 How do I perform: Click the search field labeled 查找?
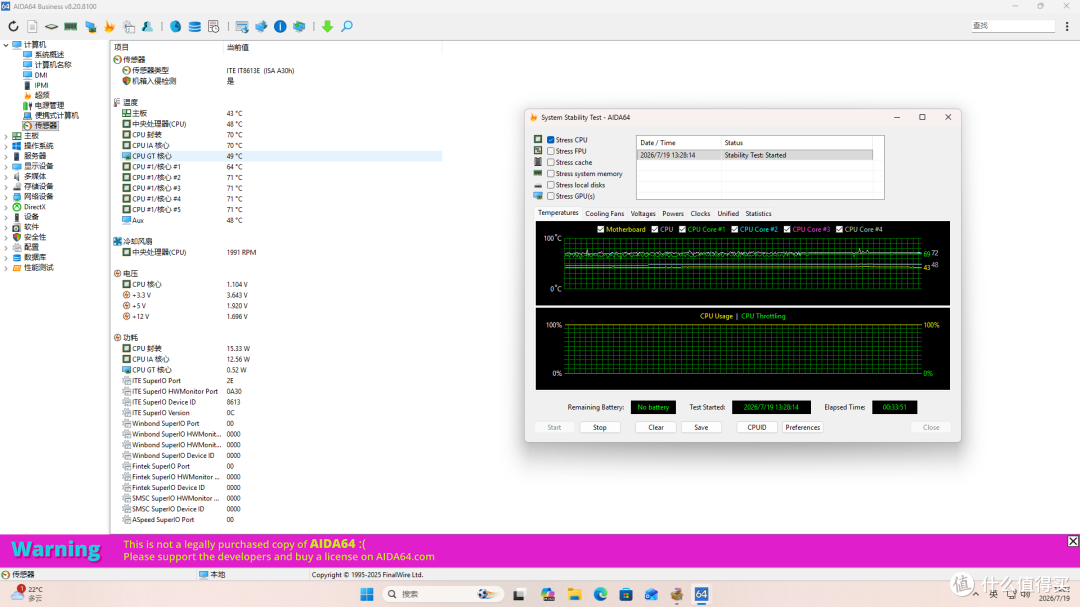coord(1012,26)
